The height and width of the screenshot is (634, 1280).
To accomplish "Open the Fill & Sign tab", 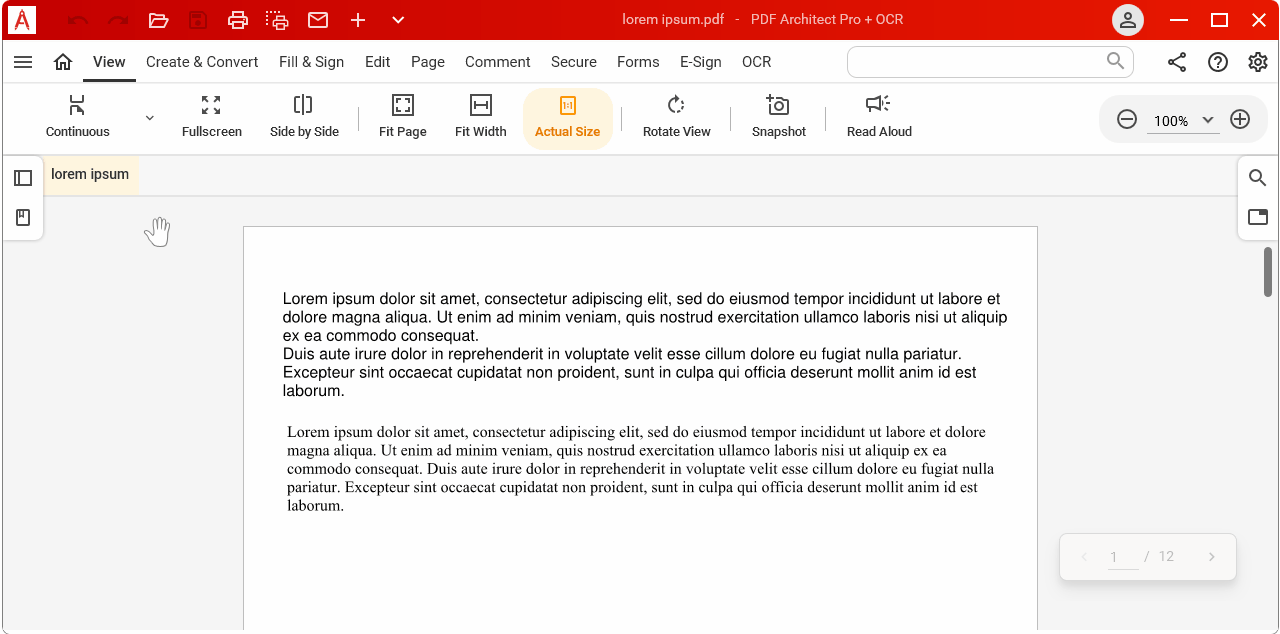I will 311,62.
